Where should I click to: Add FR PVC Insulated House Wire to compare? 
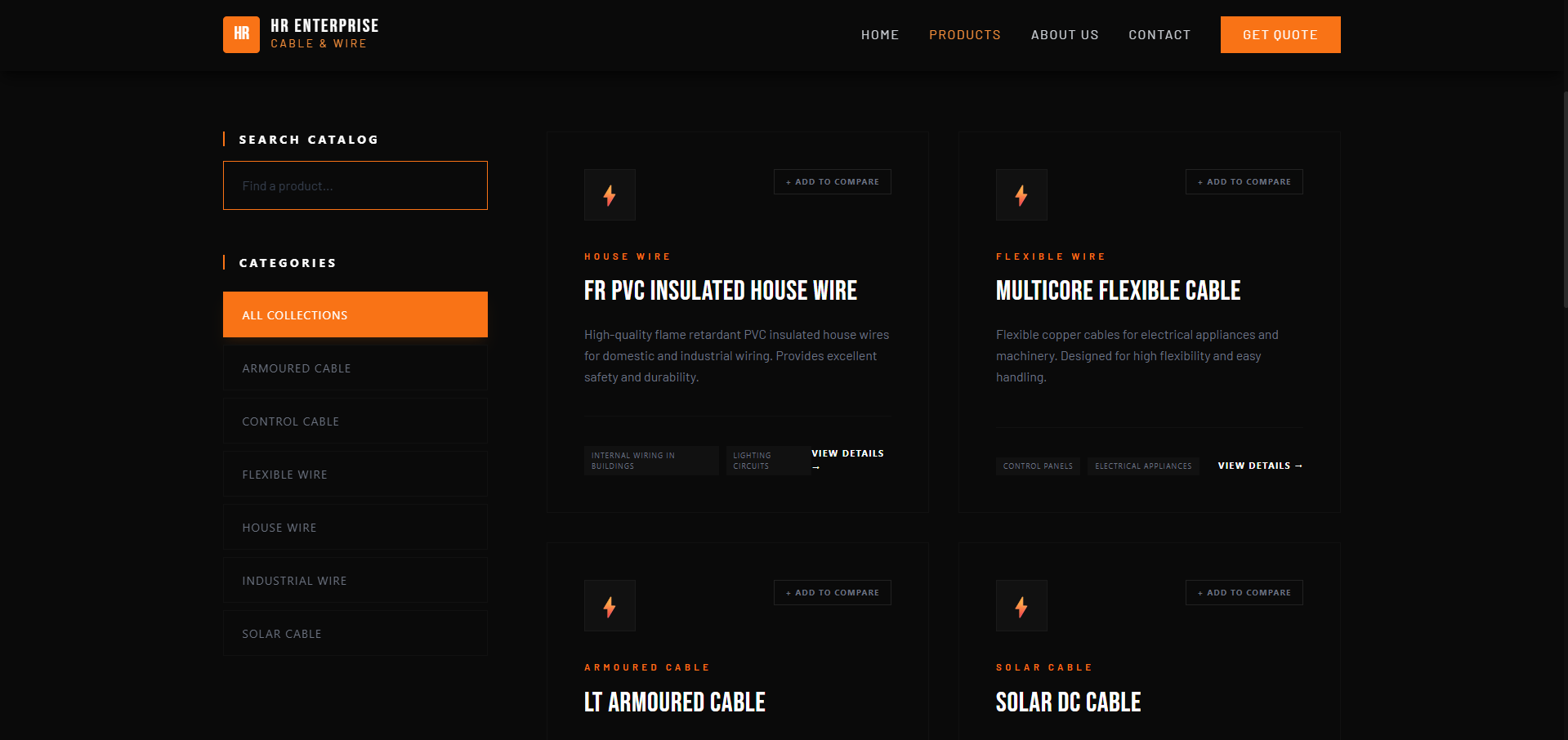pos(832,182)
